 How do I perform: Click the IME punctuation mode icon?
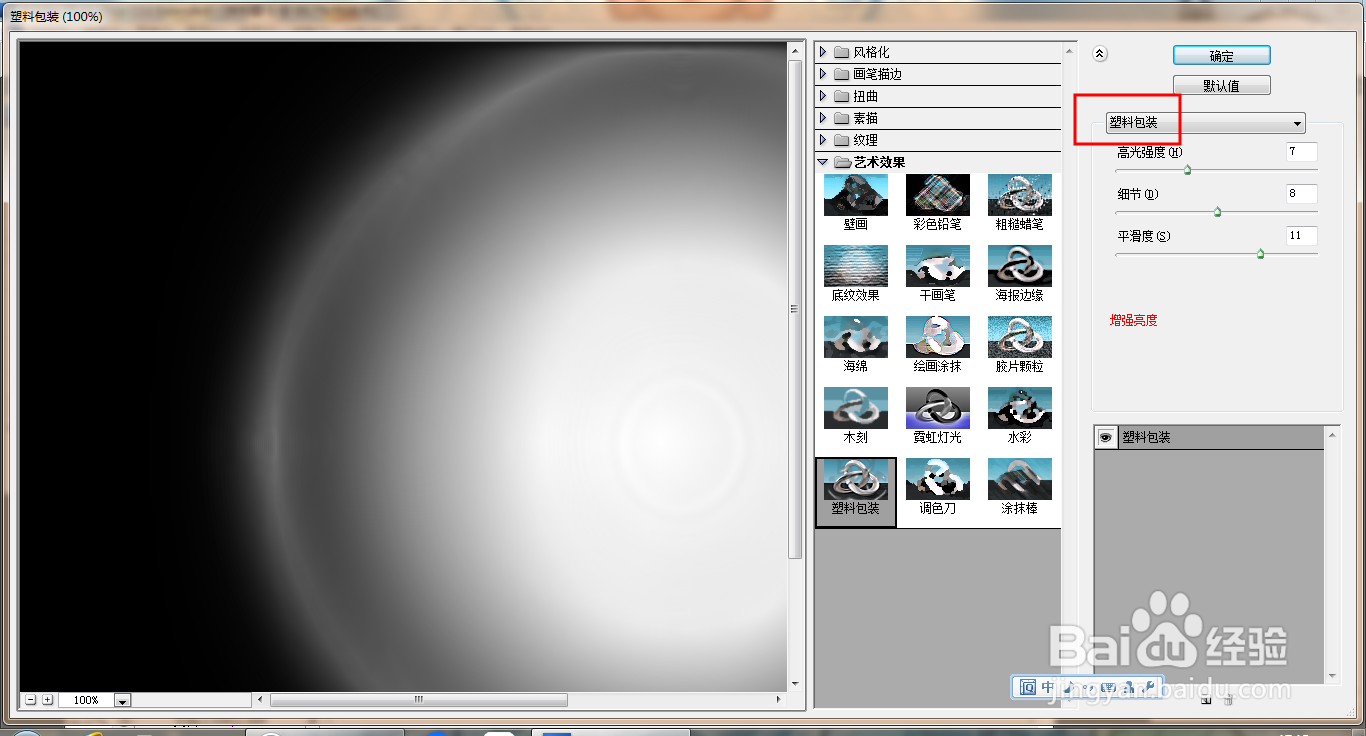[1088, 688]
